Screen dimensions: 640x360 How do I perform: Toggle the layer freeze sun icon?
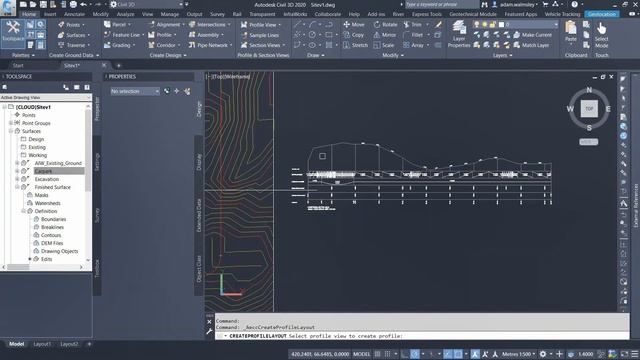(x=484, y=24)
